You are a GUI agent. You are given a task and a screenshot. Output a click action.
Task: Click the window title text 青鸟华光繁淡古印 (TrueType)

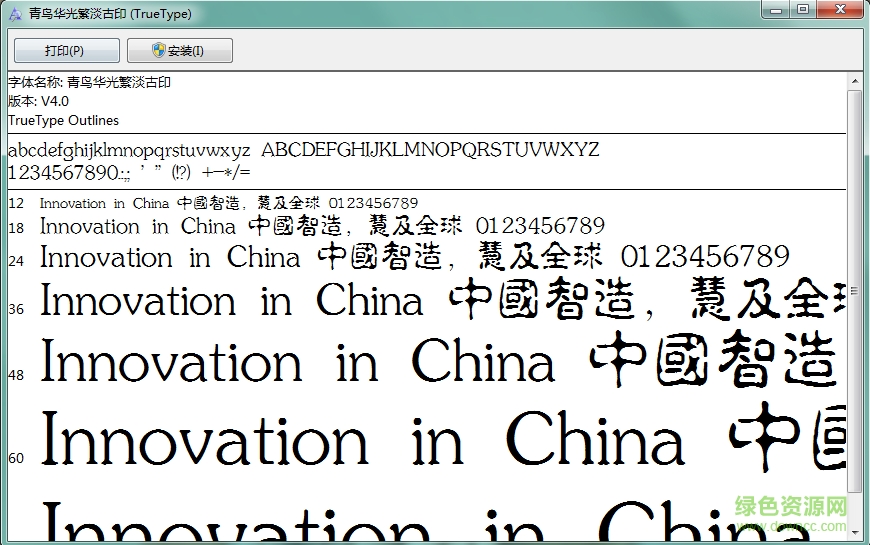[x=110, y=14]
